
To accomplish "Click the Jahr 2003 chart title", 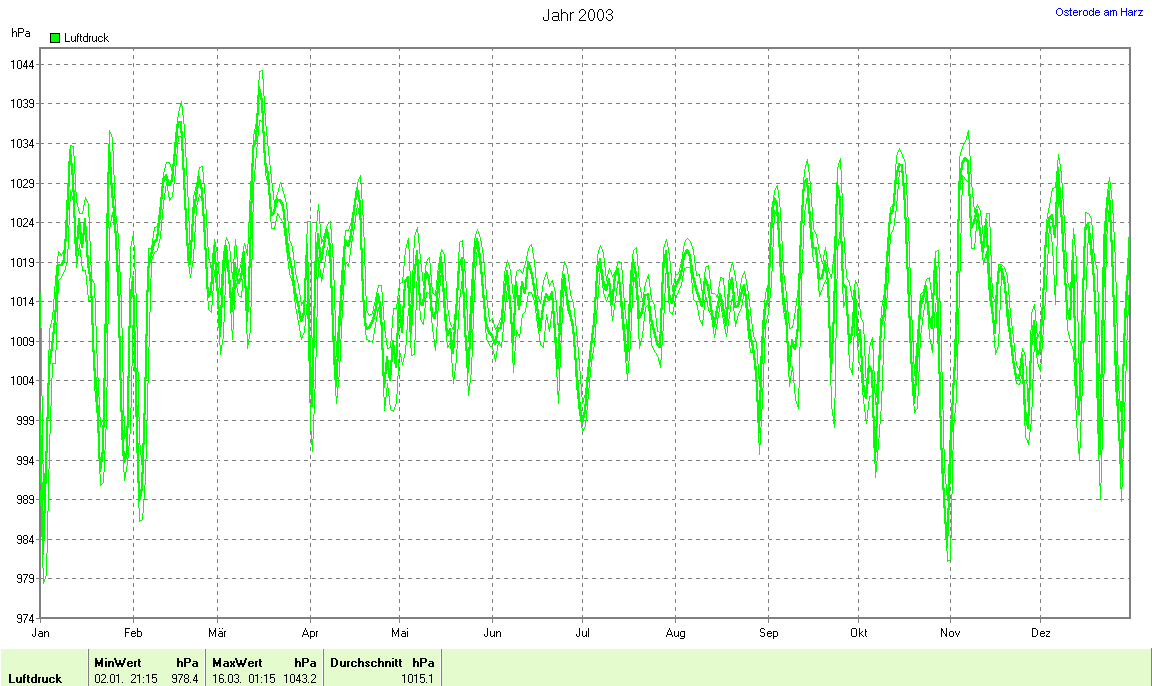I will point(577,15).
